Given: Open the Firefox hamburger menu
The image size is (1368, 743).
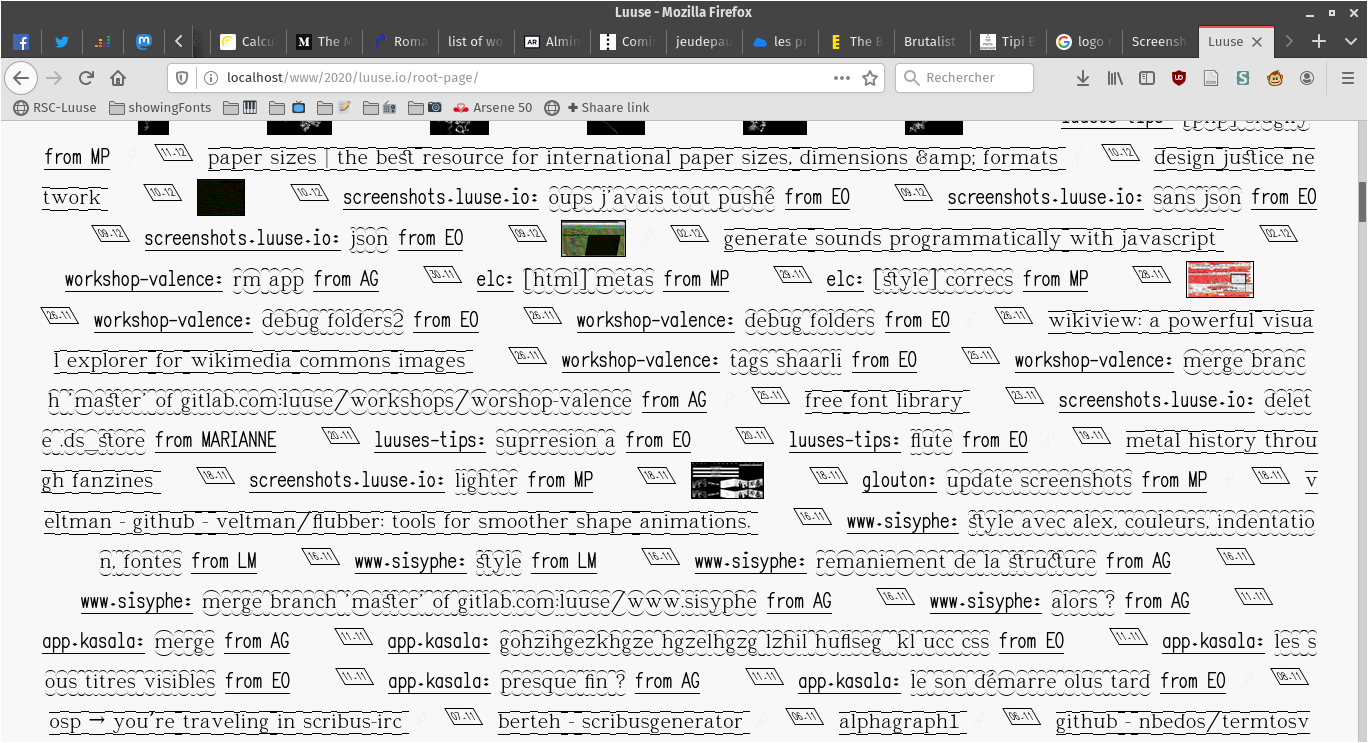Looking at the screenshot, I should pos(1348,78).
